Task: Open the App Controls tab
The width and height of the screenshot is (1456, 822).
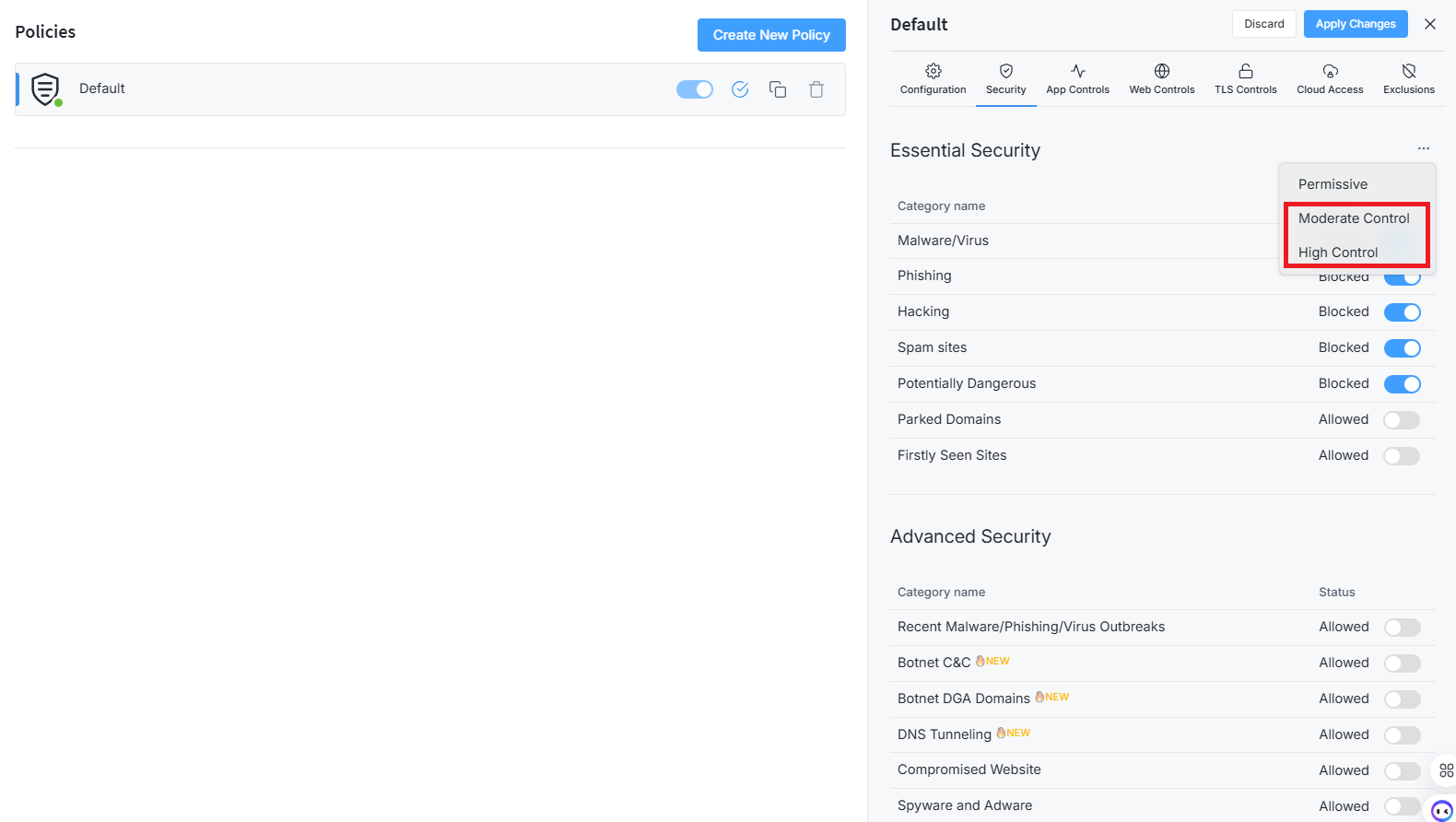Action: [1078, 79]
